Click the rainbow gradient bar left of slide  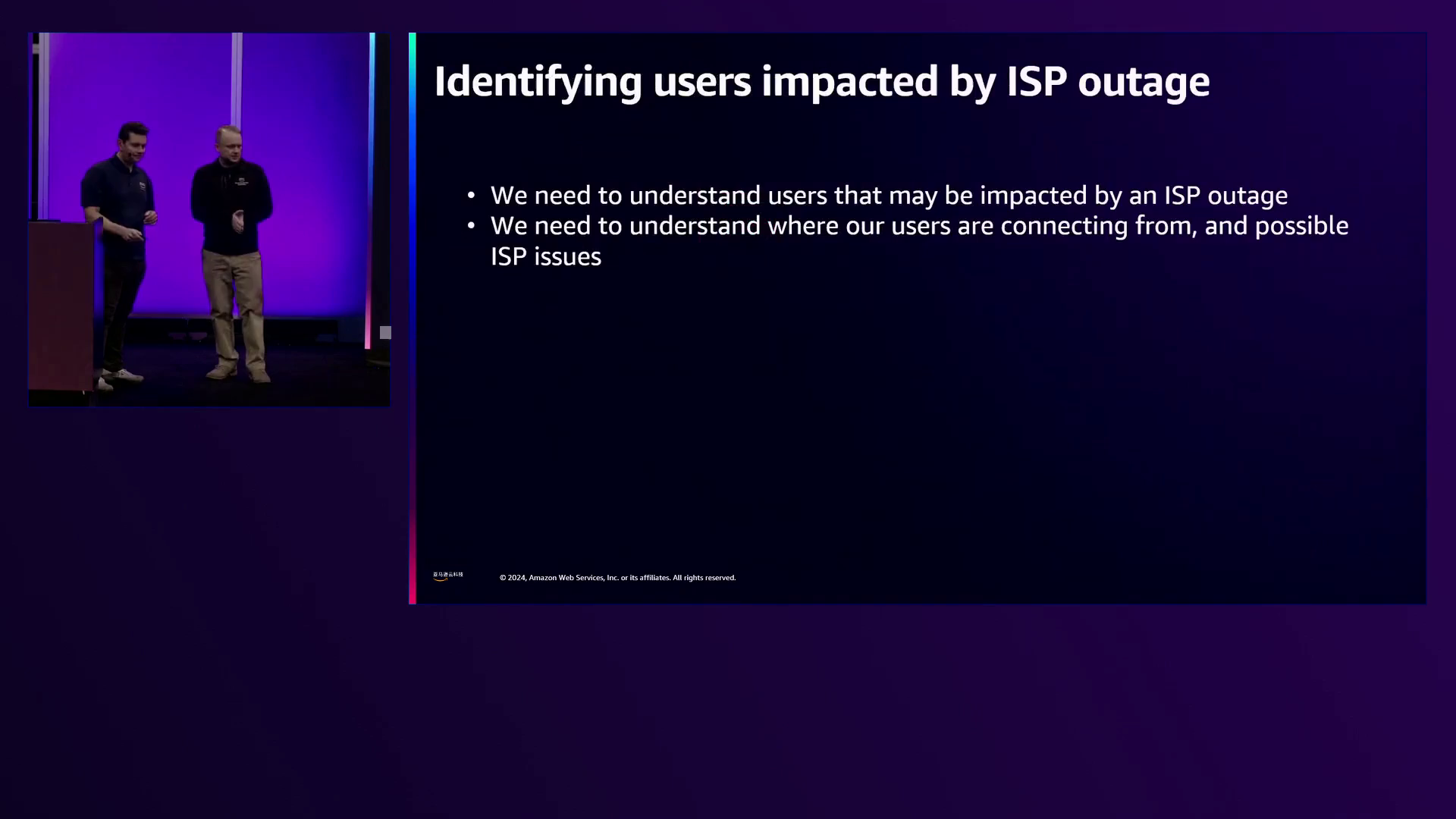[x=412, y=318]
